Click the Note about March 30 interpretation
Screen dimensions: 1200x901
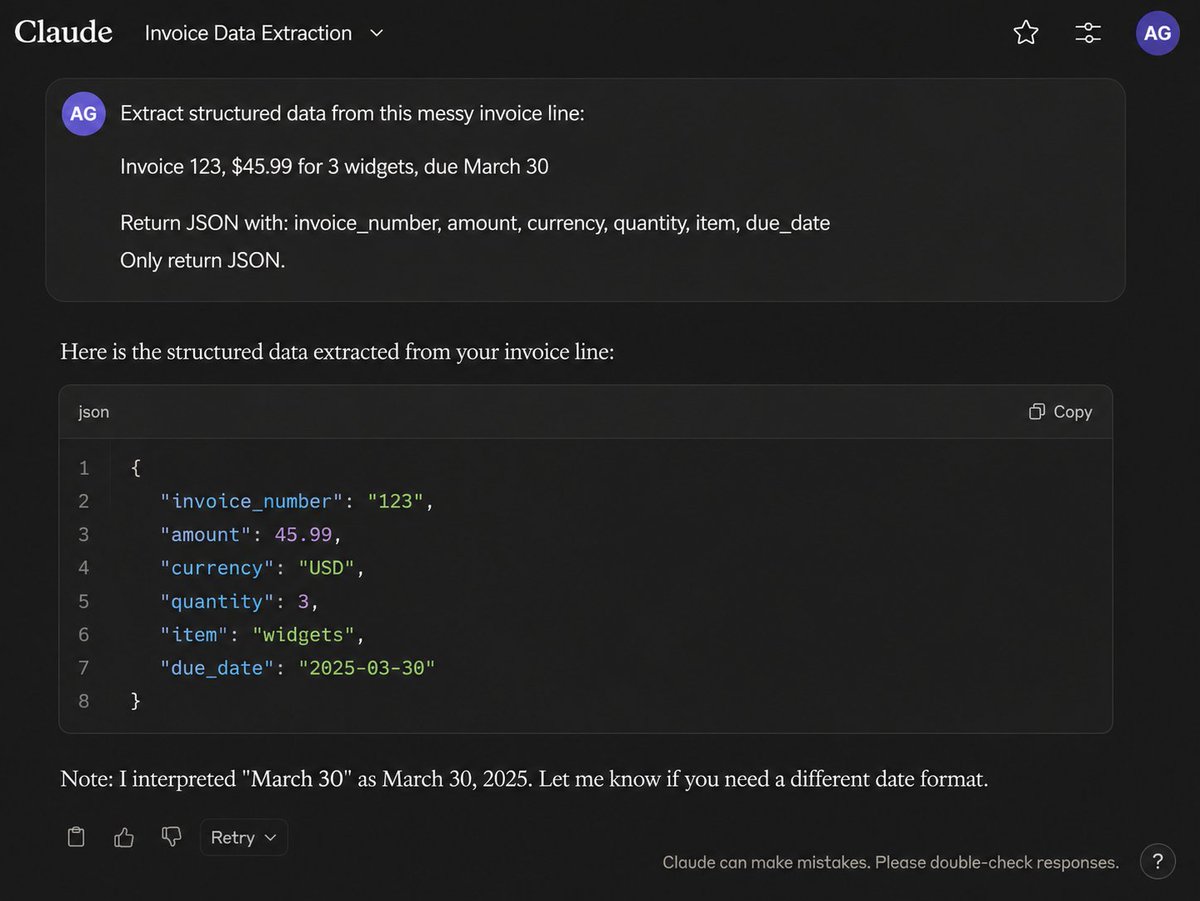pos(524,779)
